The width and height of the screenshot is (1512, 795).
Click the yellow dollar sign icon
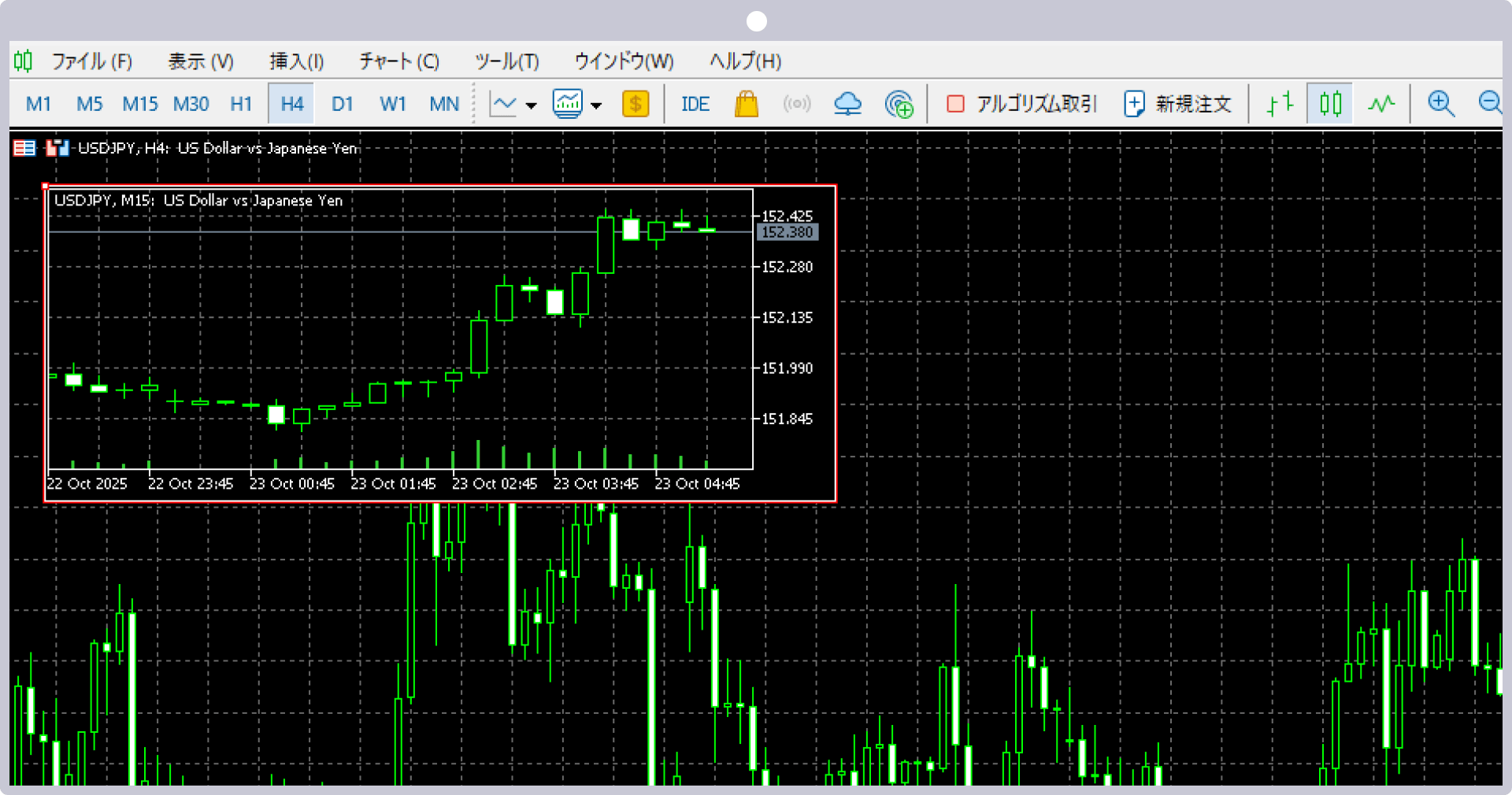point(635,104)
